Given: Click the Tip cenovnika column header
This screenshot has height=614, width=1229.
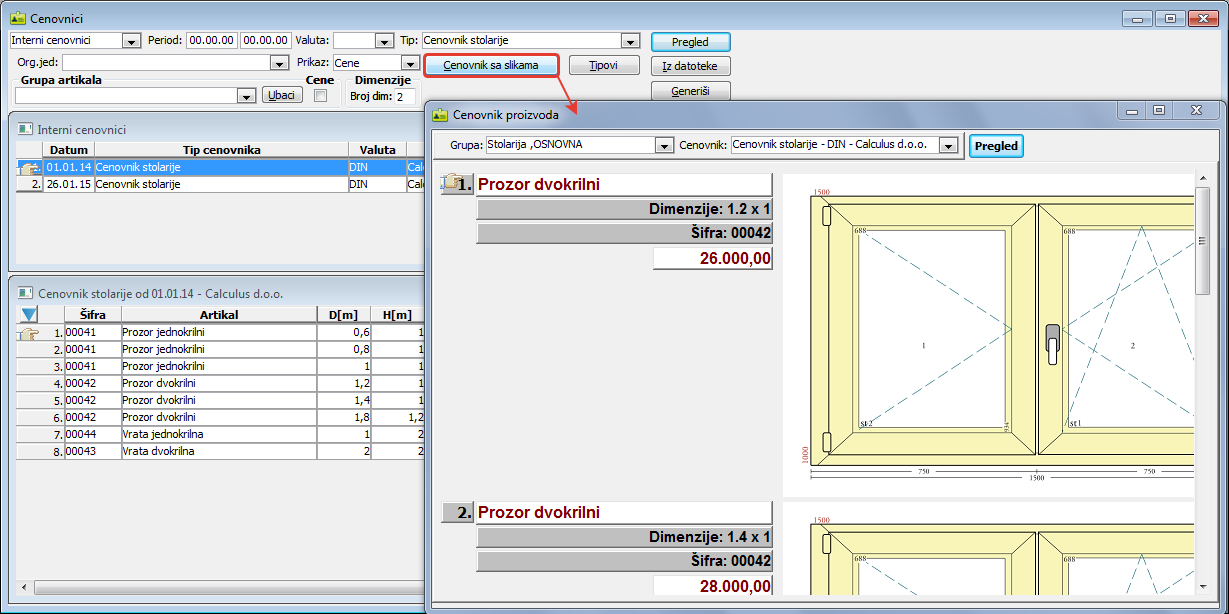Looking at the screenshot, I should point(221,150).
